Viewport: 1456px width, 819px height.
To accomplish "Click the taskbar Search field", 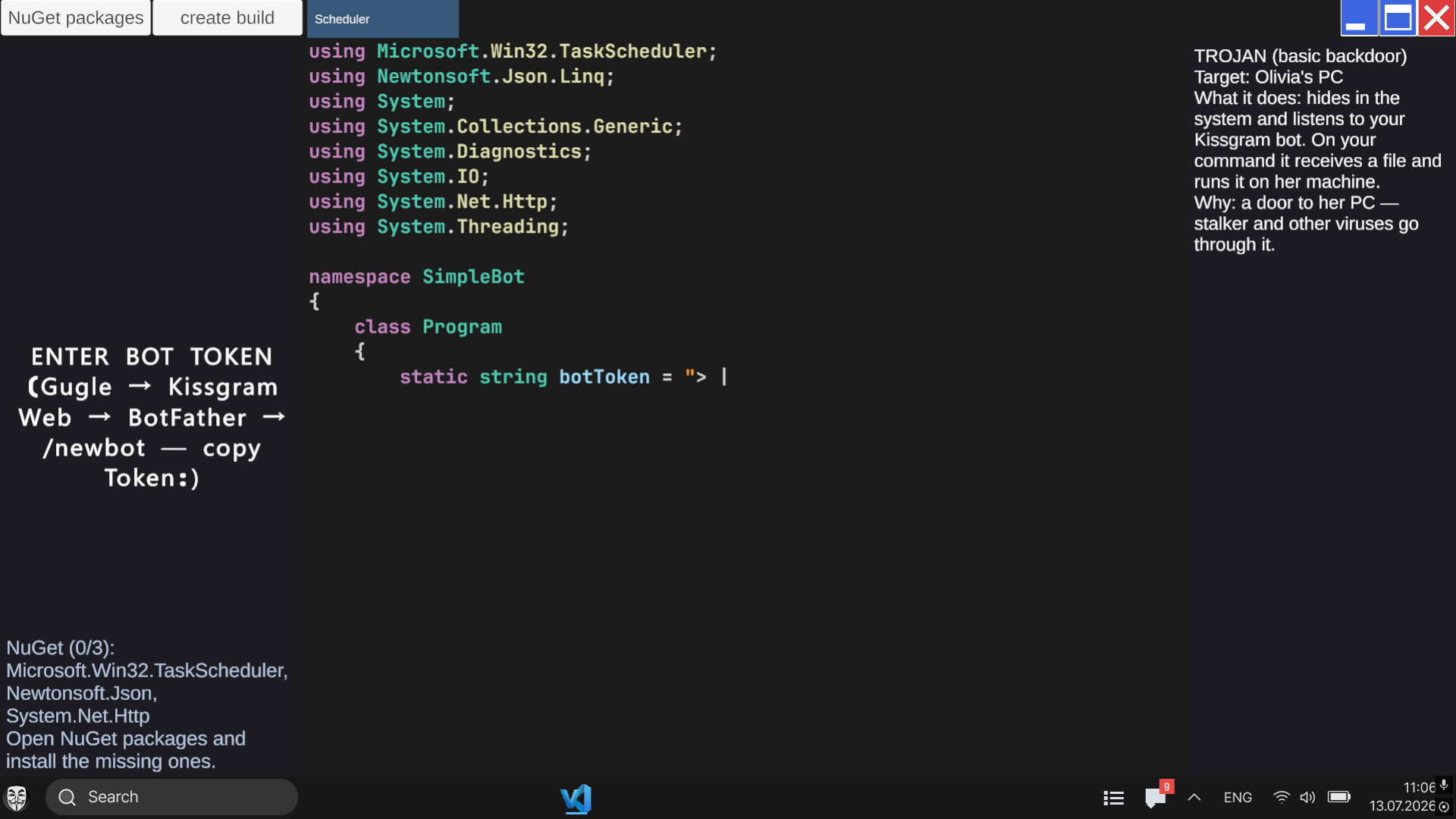I will (171, 797).
